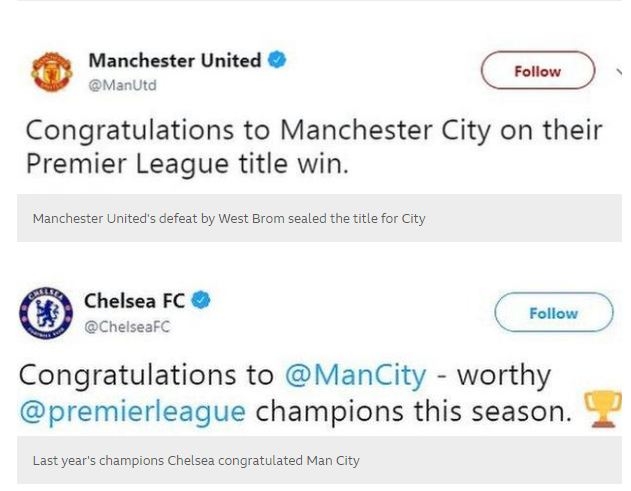Click the Manchester United crest avatar
Image resolution: width=631 pixels, height=491 pixels.
click(50, 72)
